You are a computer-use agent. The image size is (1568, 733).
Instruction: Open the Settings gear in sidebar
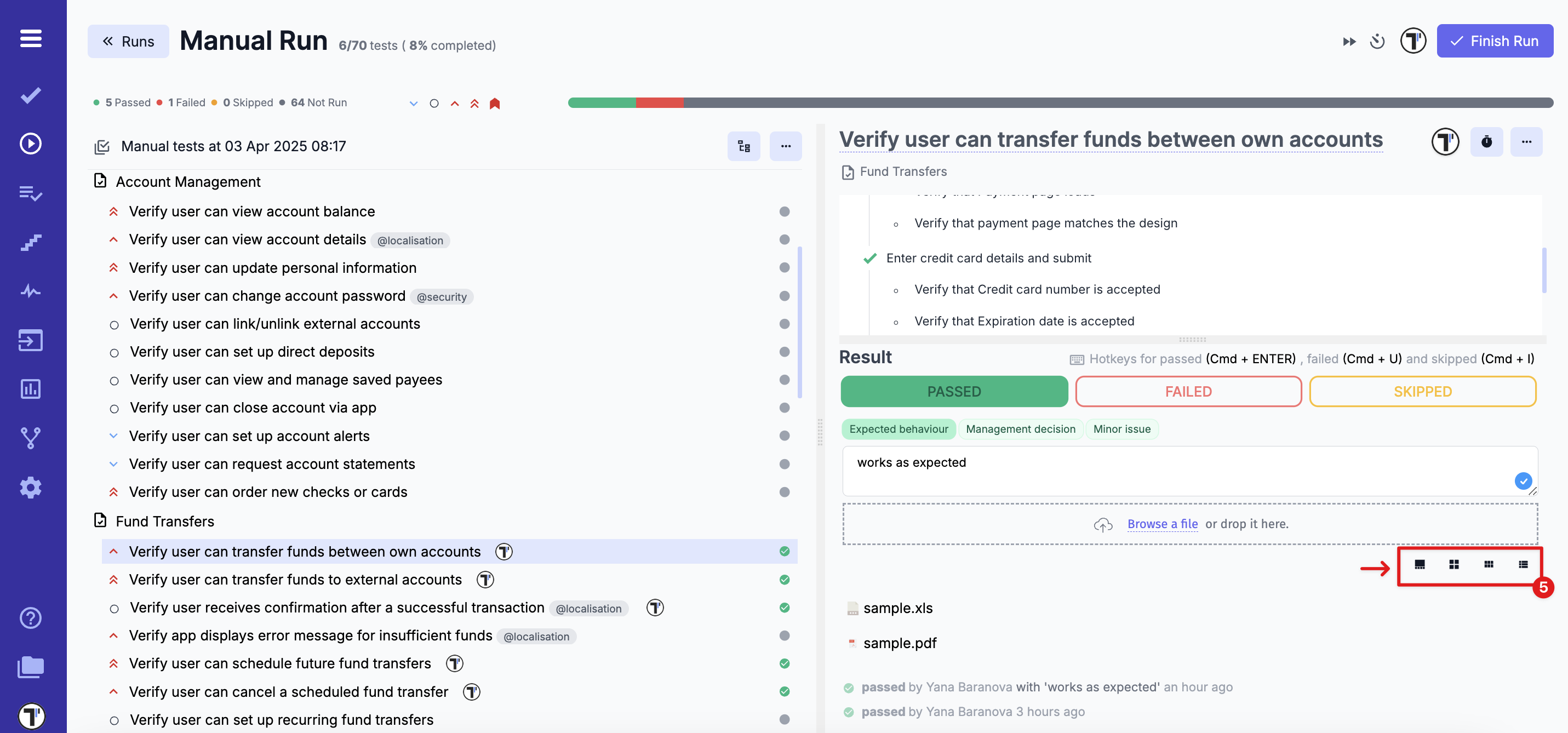coord(31,487)
